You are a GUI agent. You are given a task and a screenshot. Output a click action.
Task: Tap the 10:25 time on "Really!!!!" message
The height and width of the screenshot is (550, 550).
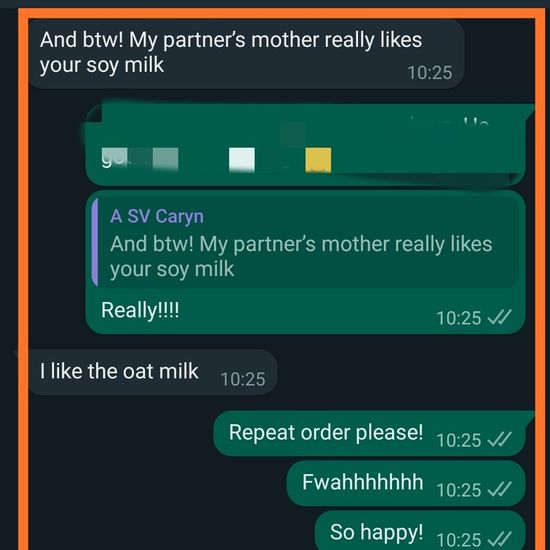tap(458, 318)
